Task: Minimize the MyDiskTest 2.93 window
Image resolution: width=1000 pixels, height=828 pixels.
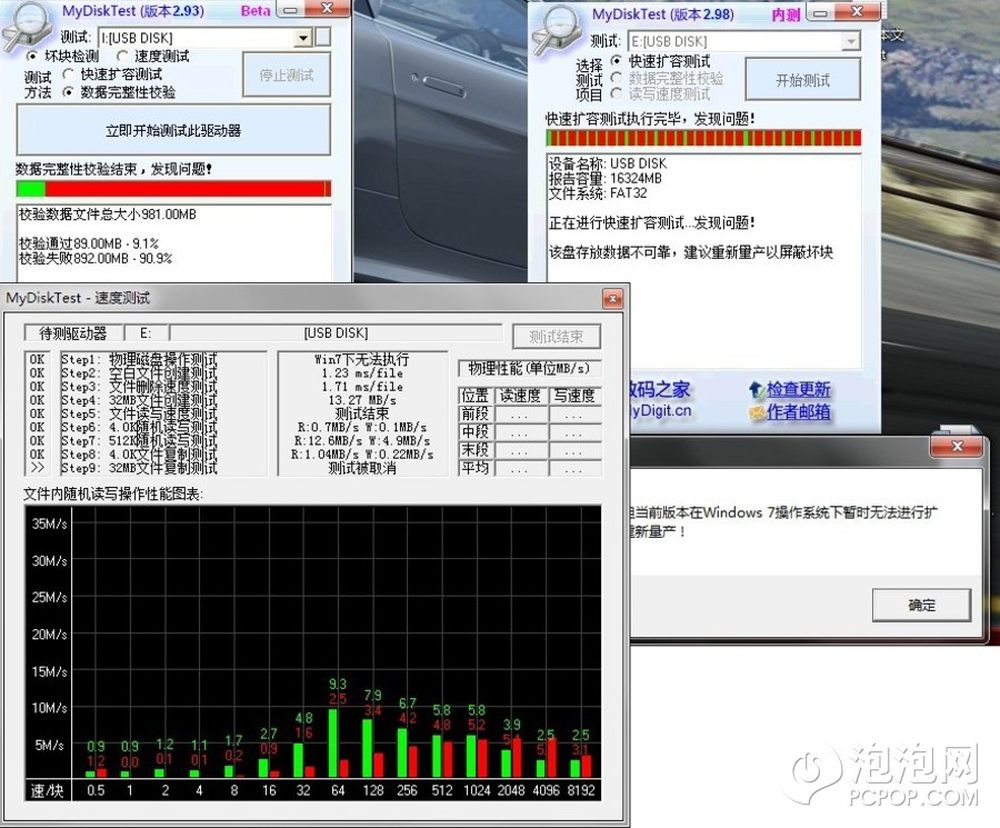Action: [290, 10]
